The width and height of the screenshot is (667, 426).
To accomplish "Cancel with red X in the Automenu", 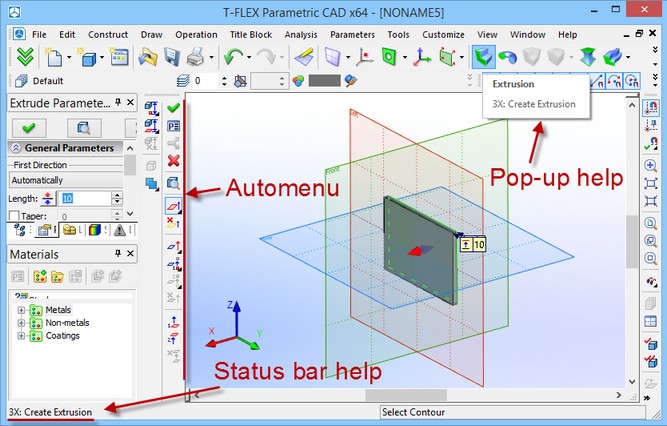I will point(173,160).
